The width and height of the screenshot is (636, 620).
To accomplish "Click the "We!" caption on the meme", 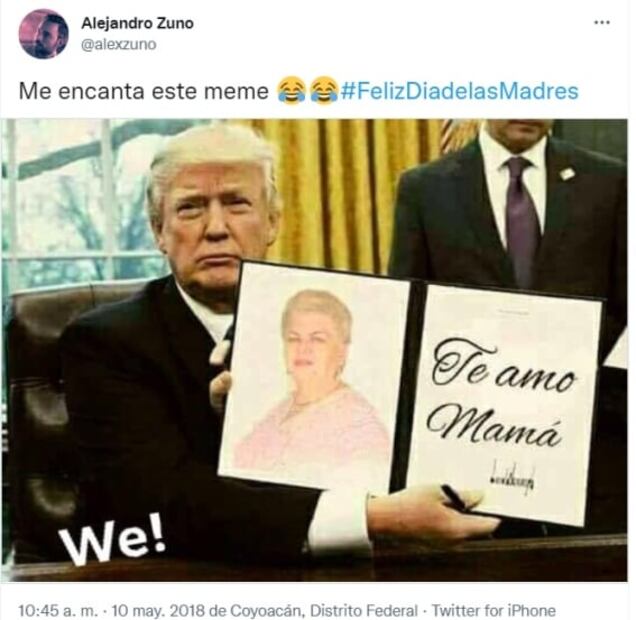I will tap(112, 540).
